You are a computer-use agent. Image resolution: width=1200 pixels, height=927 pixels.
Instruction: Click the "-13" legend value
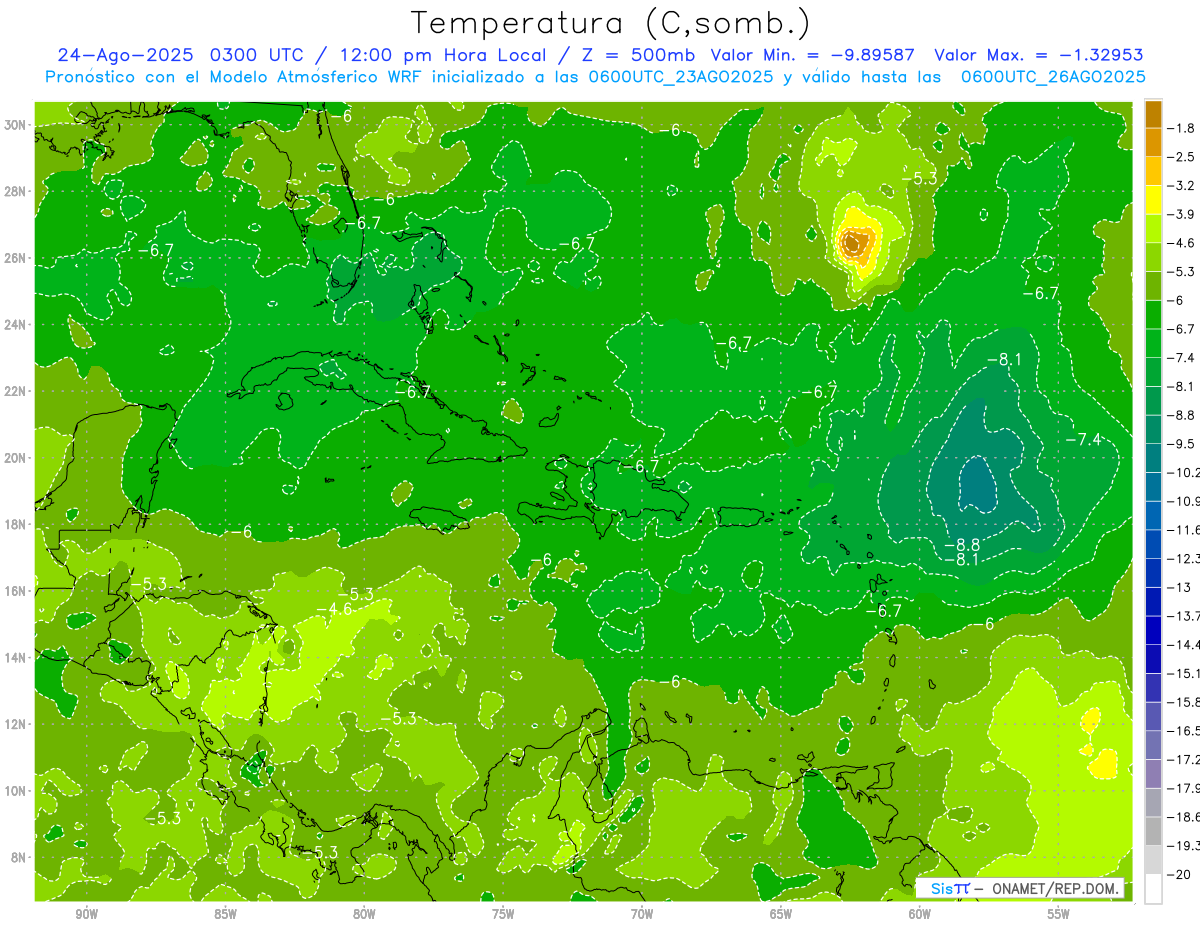1180,587
